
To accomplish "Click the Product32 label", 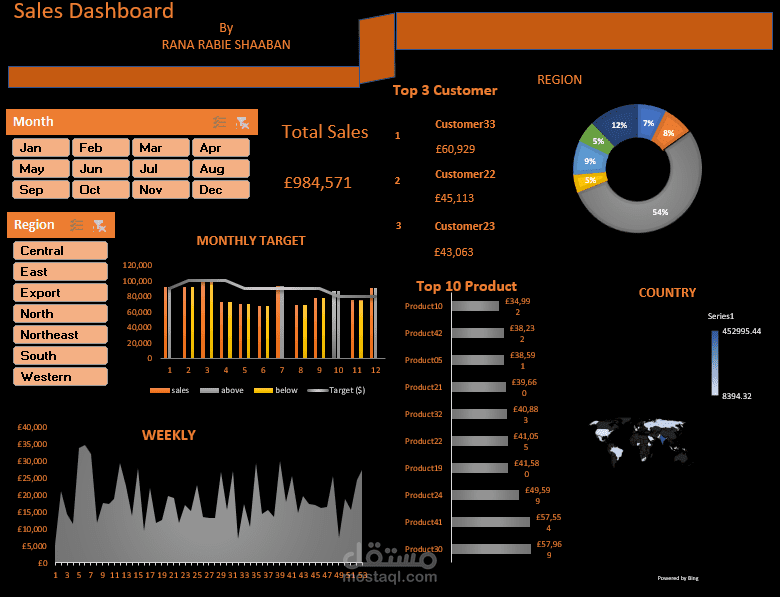I will (x=423, y=414).
